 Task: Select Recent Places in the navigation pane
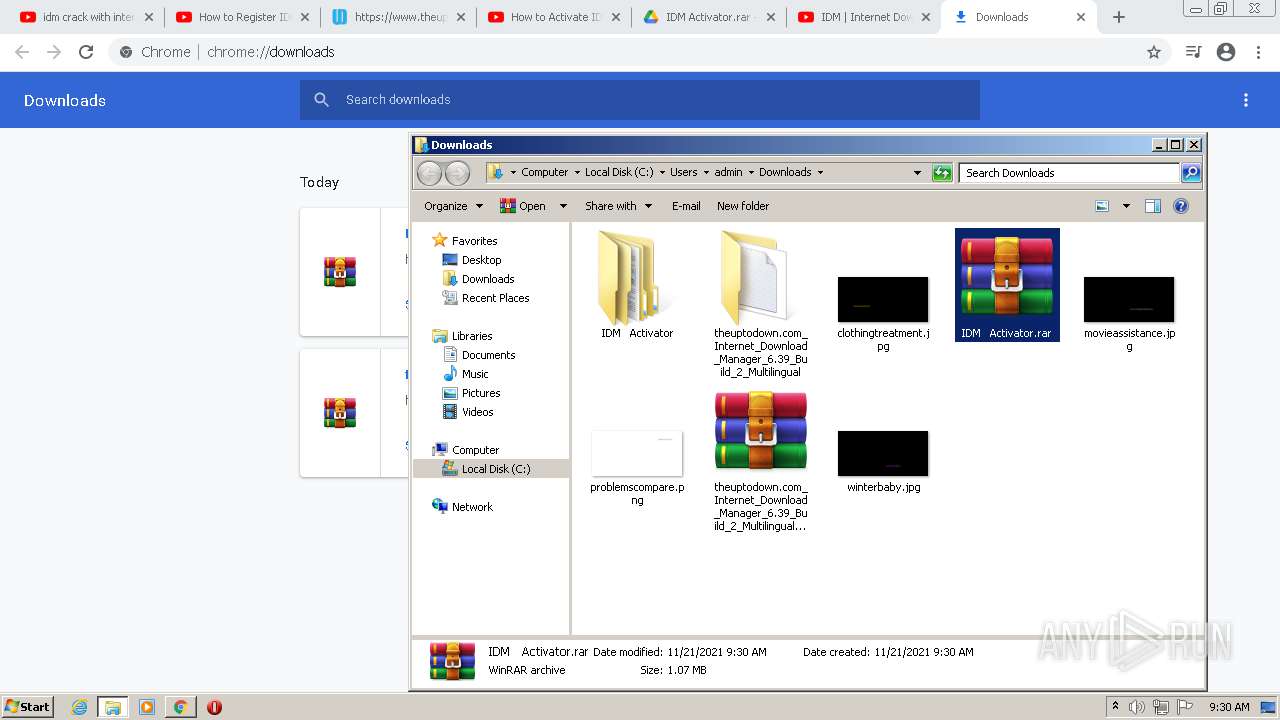click(495, 298)
